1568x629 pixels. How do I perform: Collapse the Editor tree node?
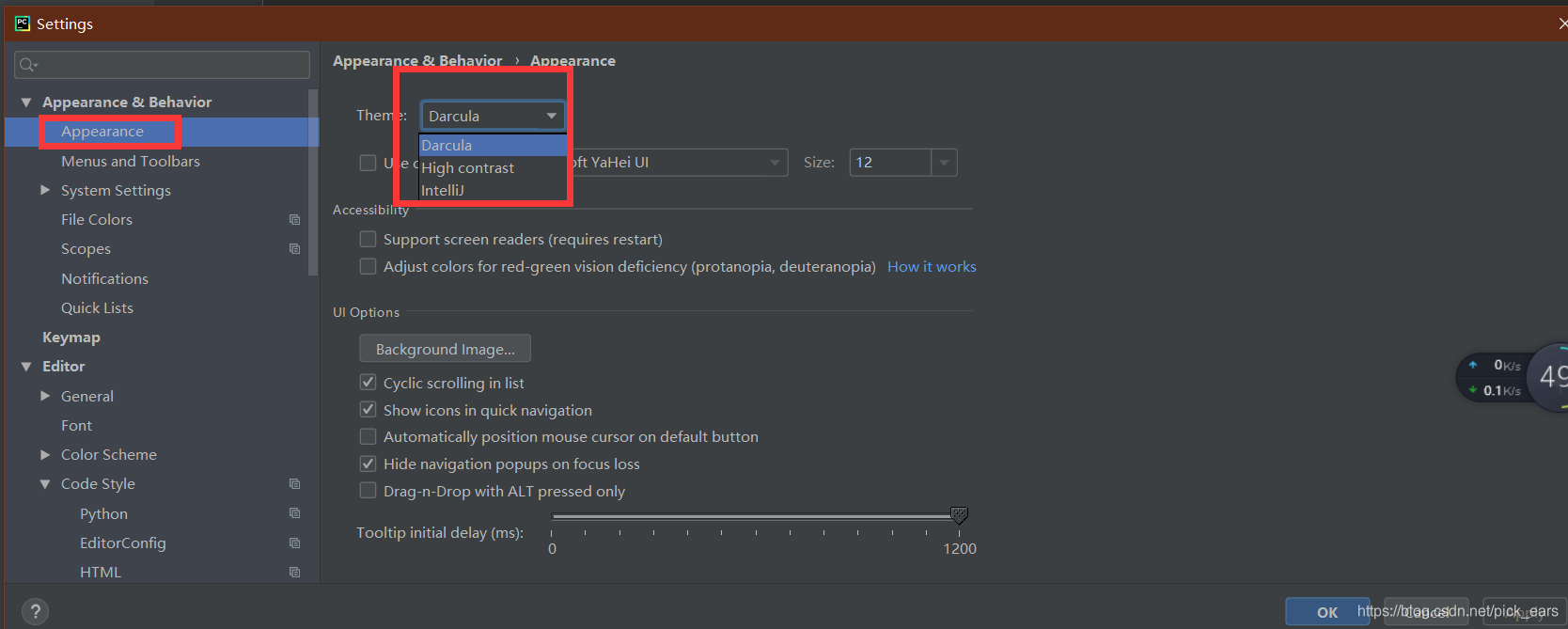[26, 367]
